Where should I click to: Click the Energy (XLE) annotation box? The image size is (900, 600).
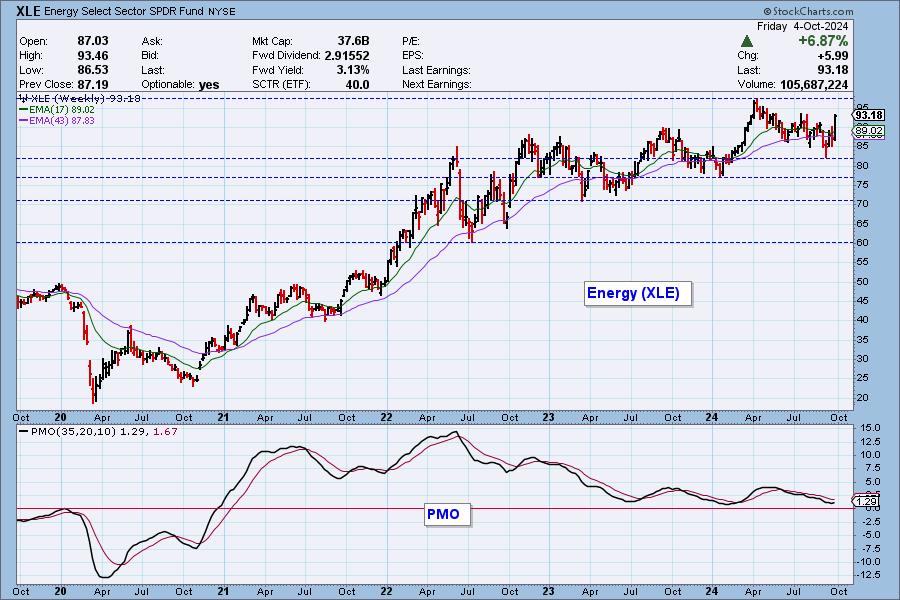(638, 293)
